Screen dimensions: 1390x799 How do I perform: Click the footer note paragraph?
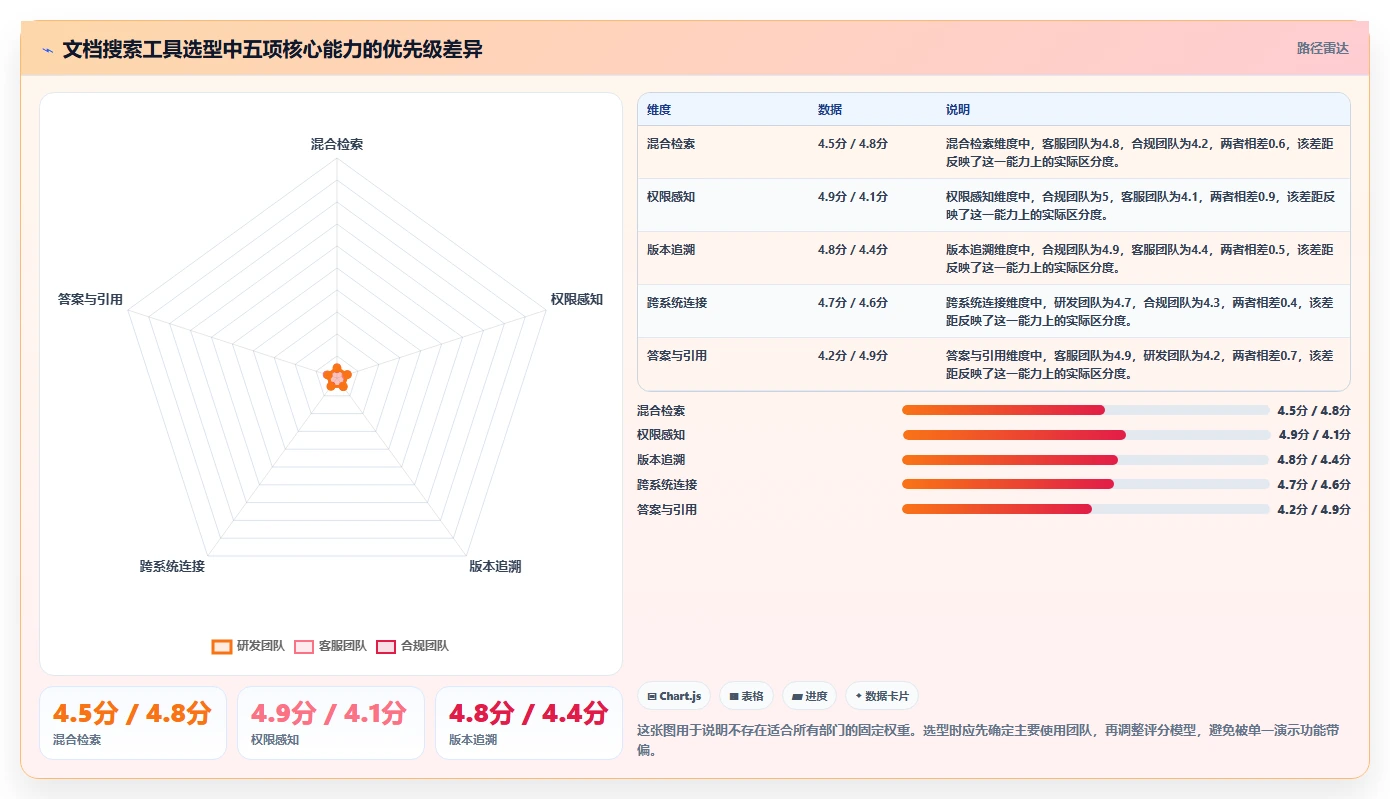tap(993, 739)
